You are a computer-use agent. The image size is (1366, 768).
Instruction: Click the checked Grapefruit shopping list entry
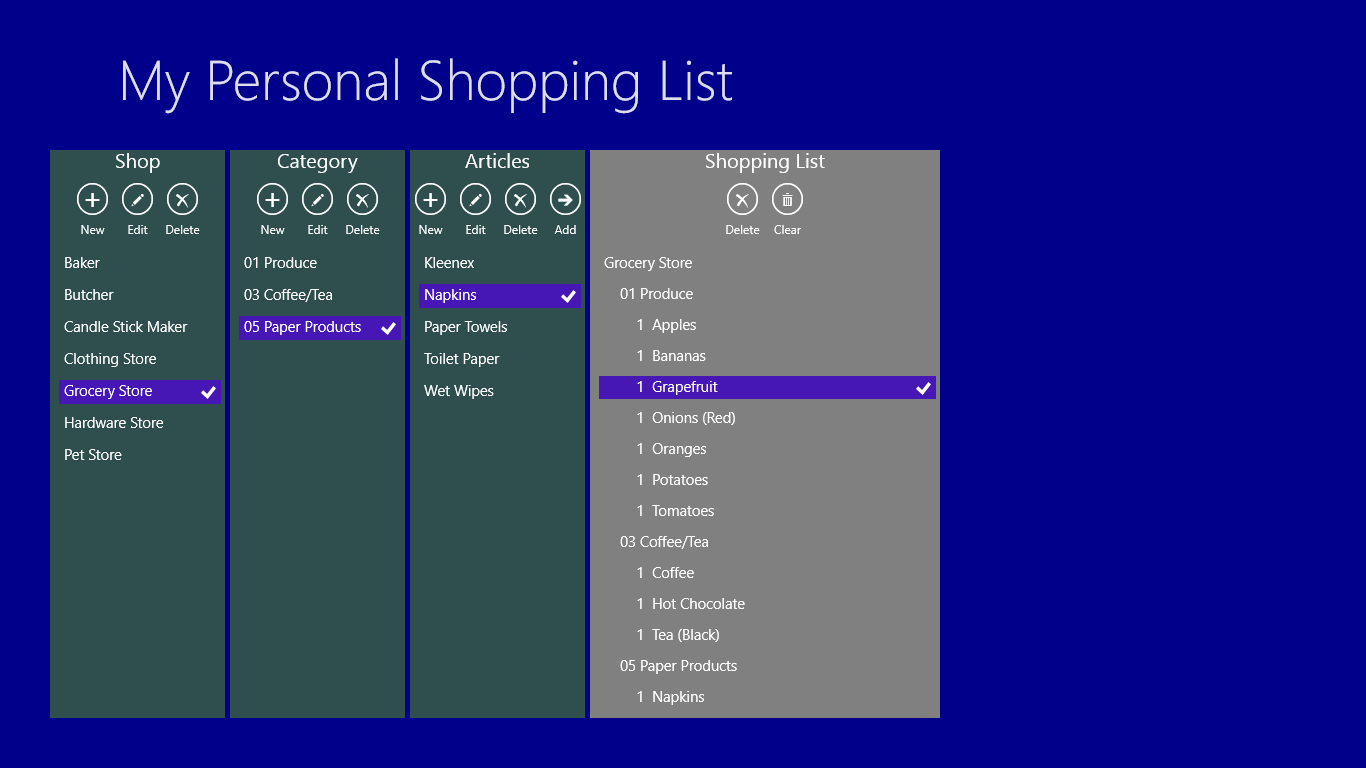[x=767, y=388]
